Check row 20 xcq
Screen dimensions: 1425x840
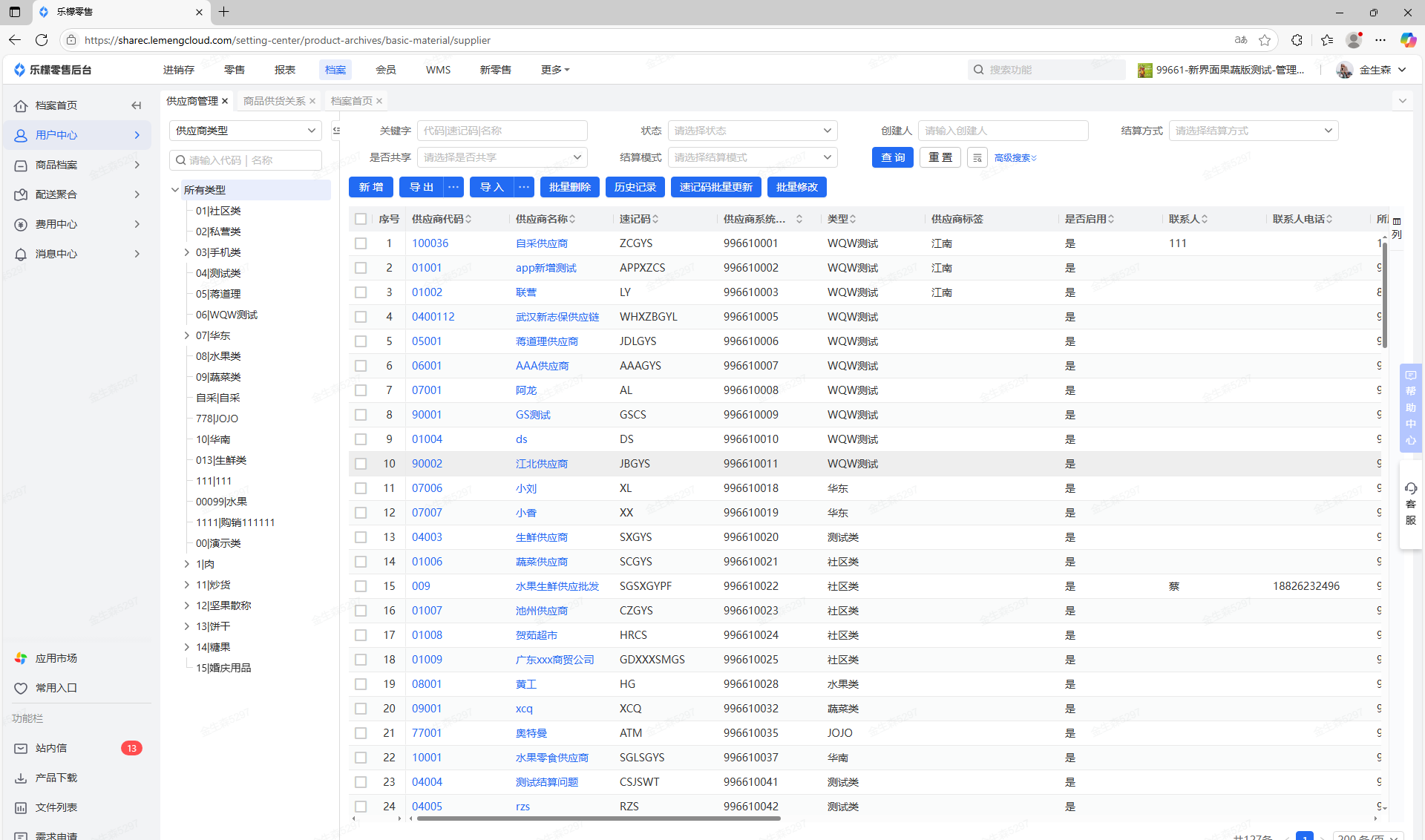click(361, 709)
